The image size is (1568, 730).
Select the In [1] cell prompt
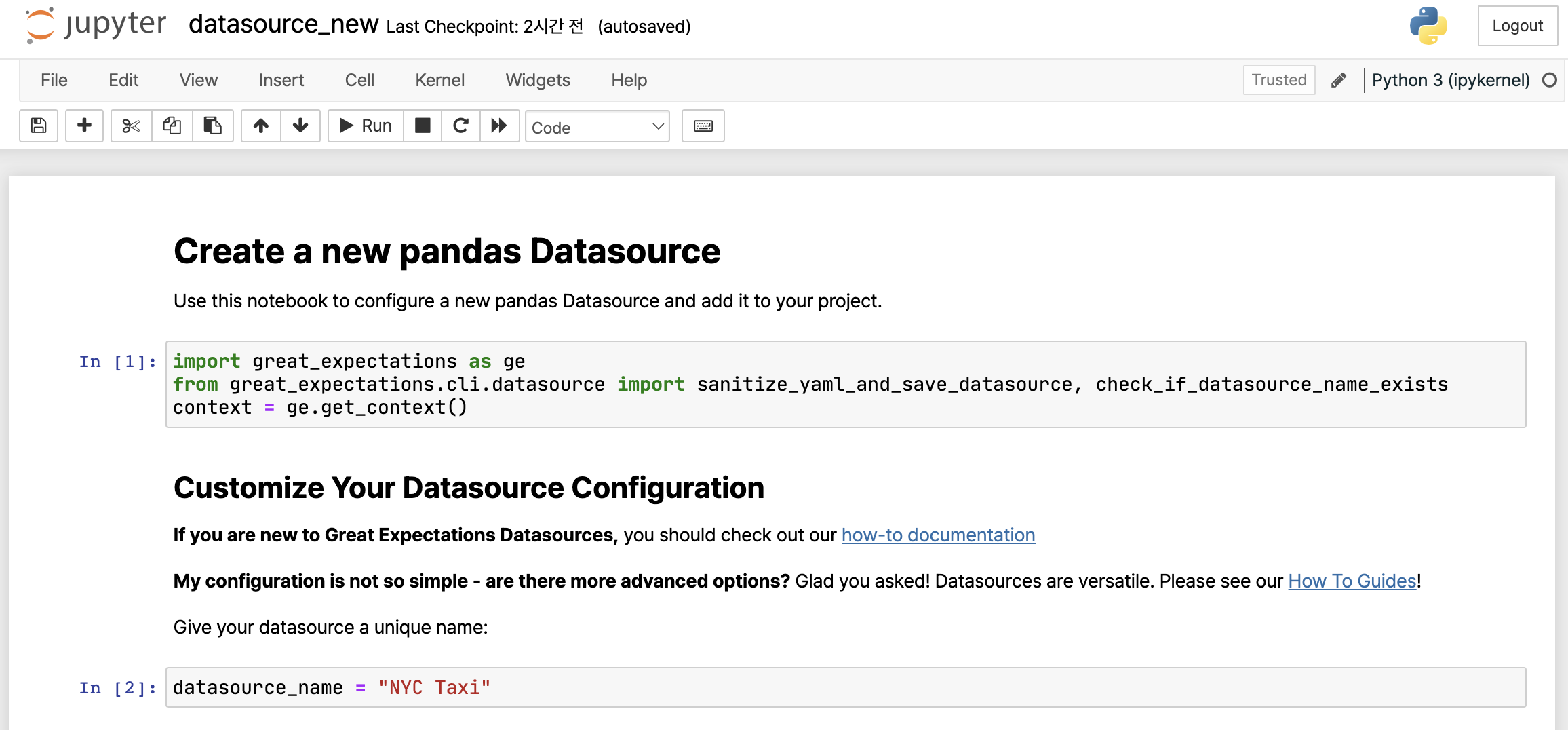118,362
